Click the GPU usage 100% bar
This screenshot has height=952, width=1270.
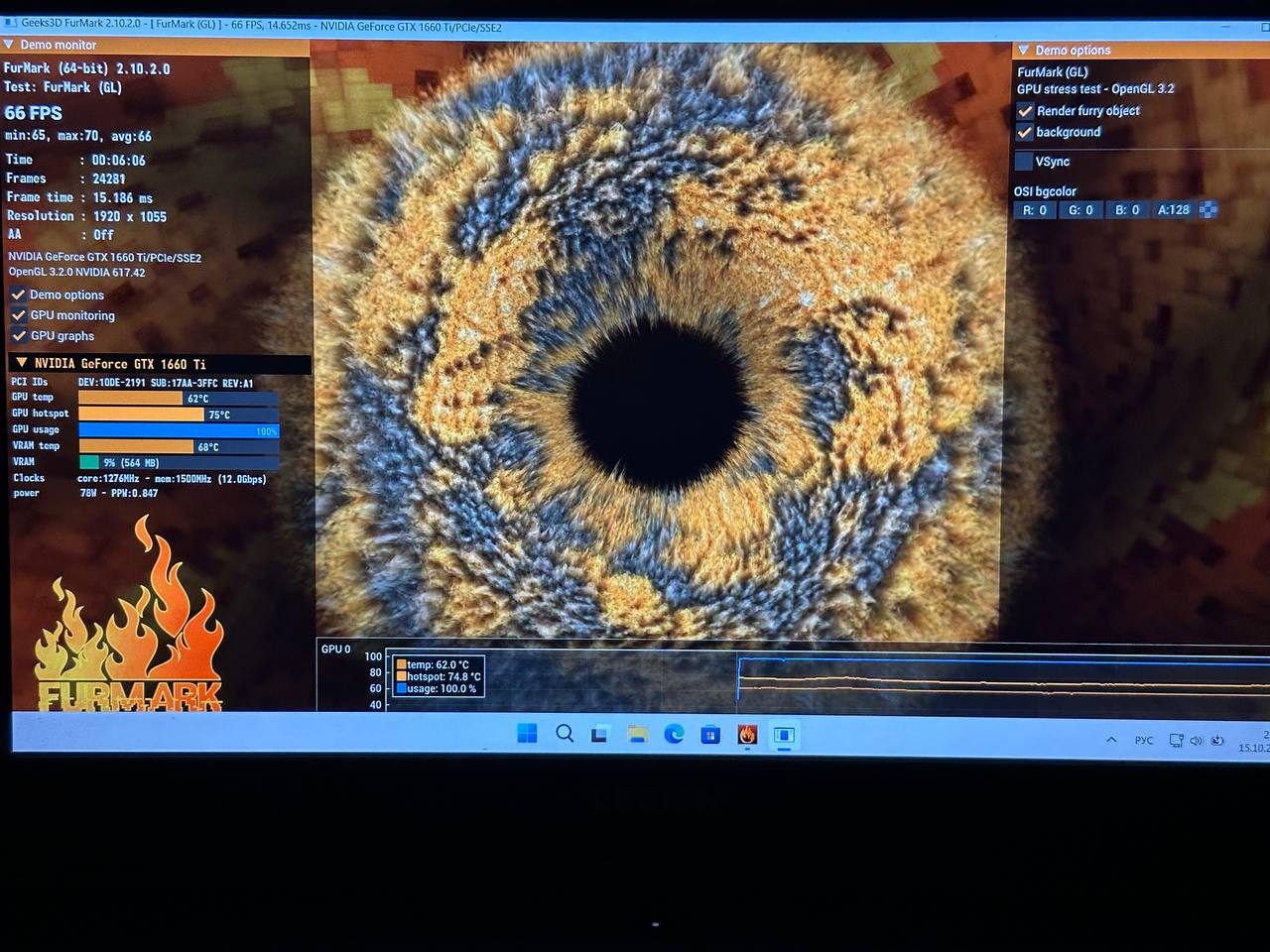[x=179, y=430]
